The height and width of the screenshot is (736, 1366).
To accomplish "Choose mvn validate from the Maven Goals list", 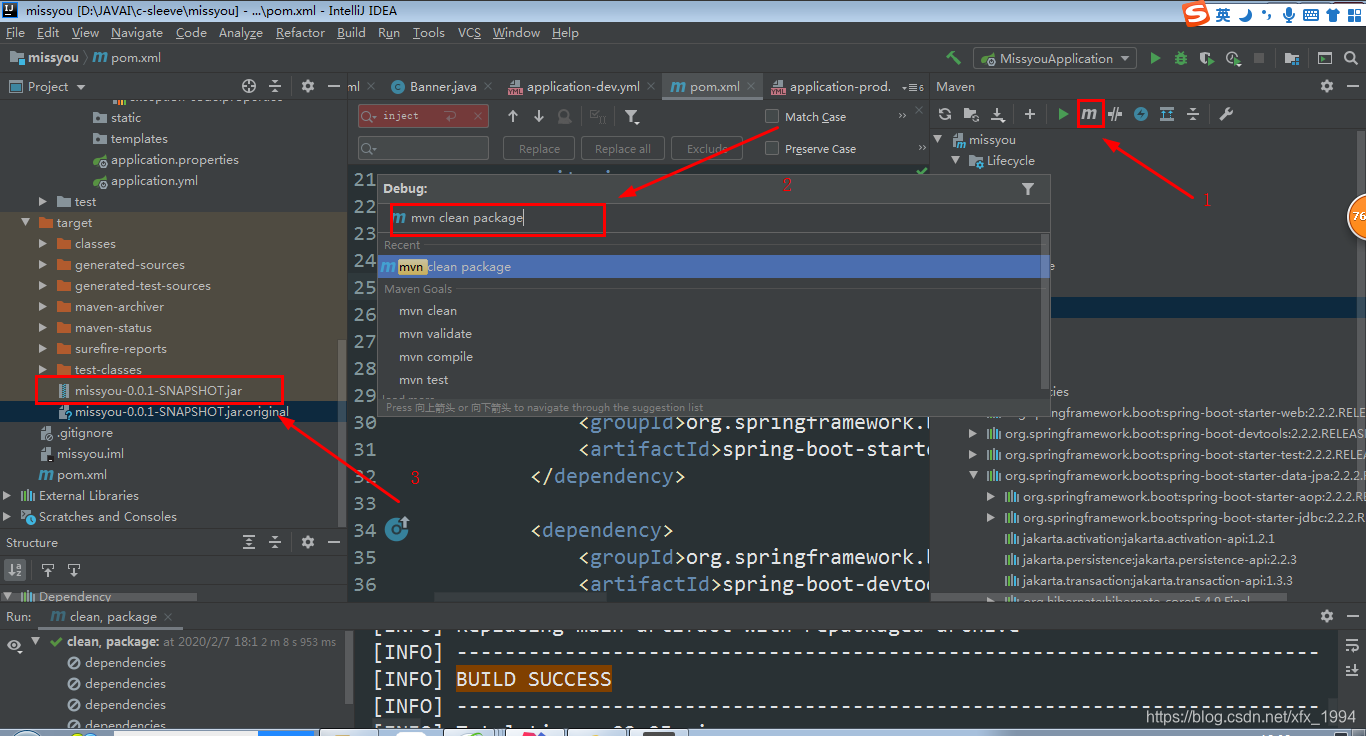I will (x=435, y=334).
